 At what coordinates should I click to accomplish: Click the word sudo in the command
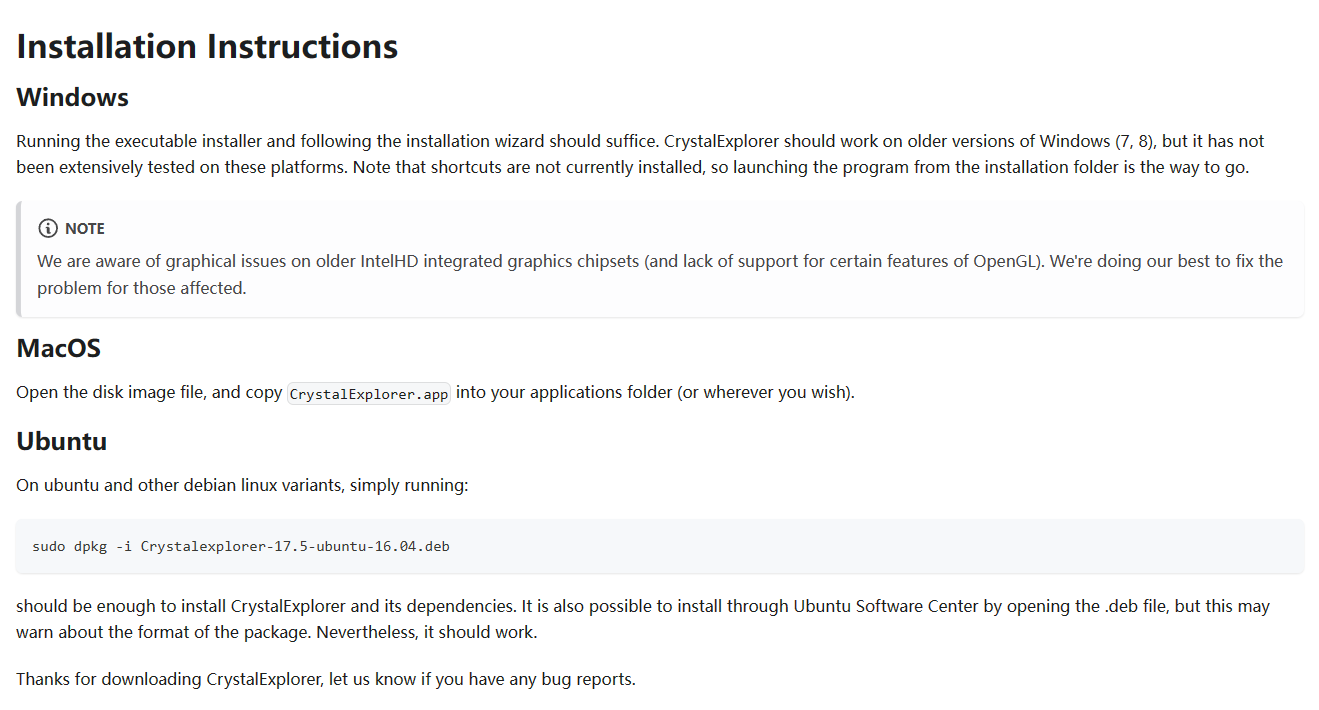point(48,546)
